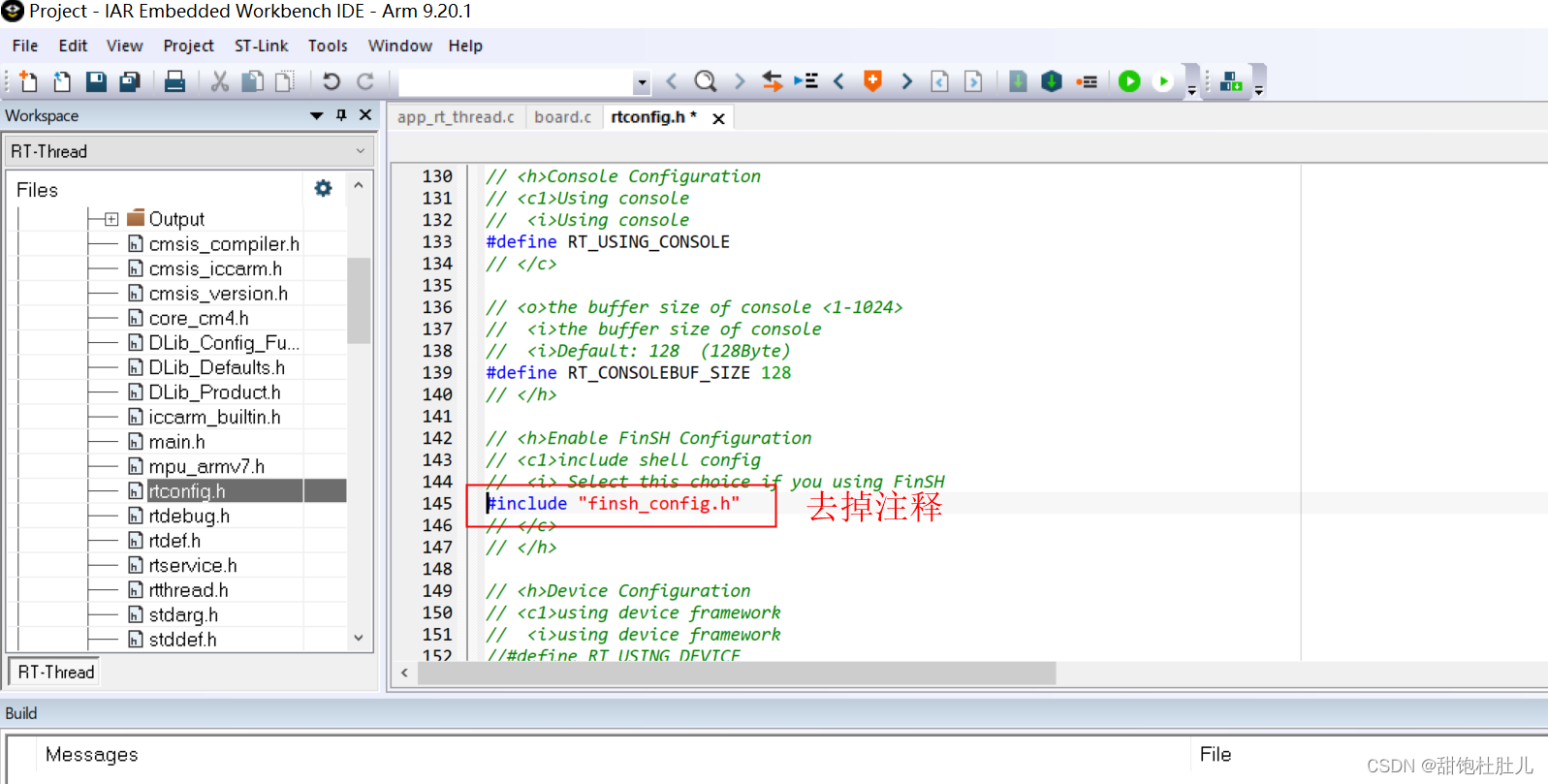Viewport: 1548px width, 784px height.
Task: Open the File menu
Action: click(x=25, y=46)
